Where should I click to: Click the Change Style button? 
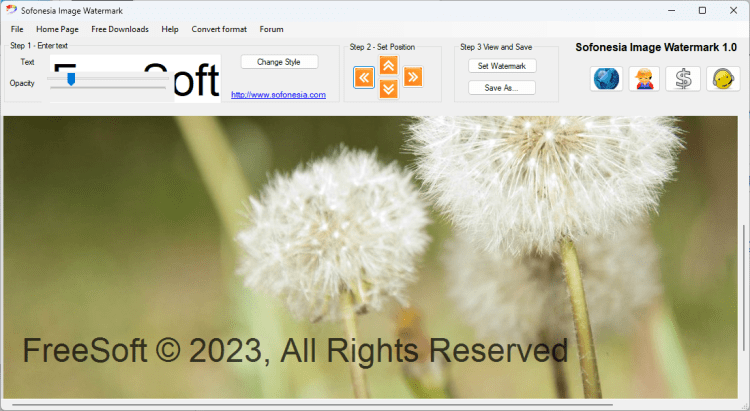coord(279,62)
